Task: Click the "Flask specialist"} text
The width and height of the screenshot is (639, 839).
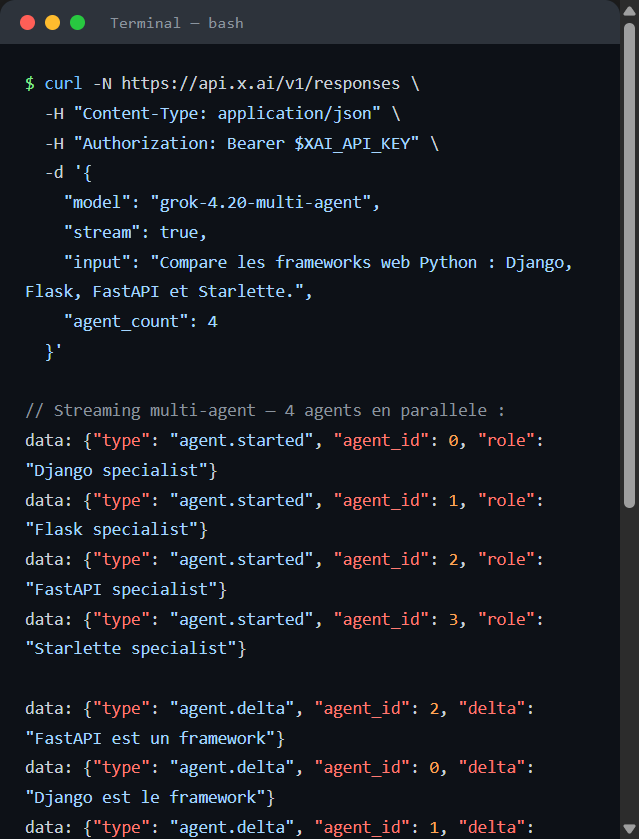Action: click(117, 530)
